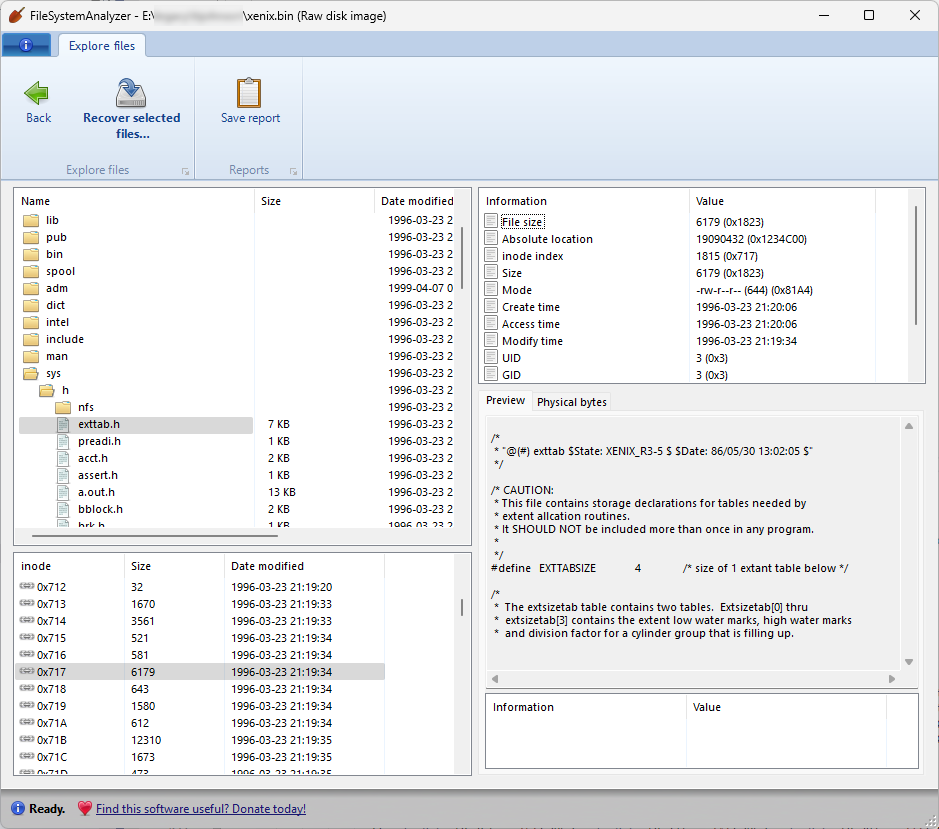
Task: Open the Explore files group dialog launcher
Action: coord(185,171)
